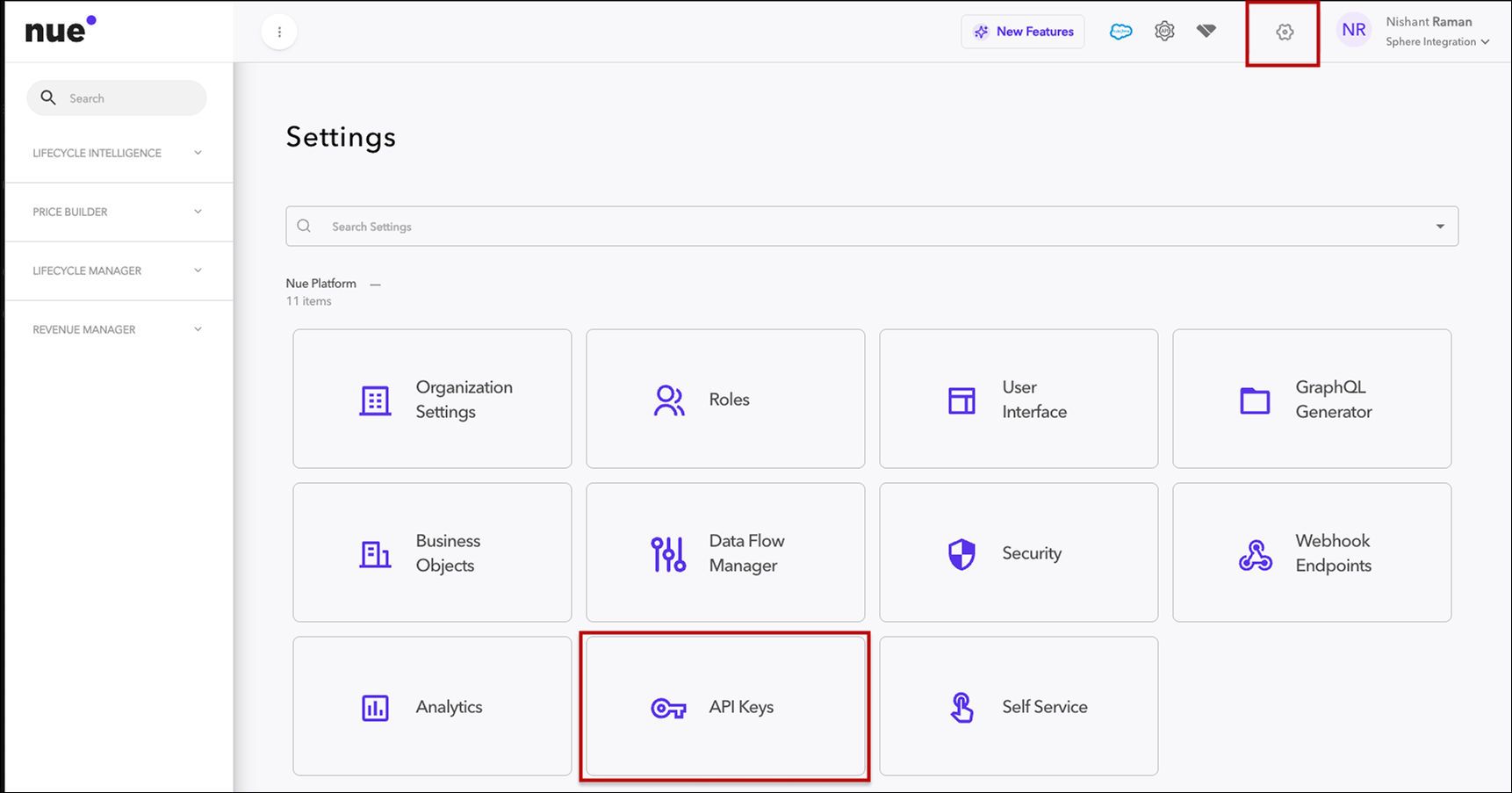
Task: Click the Salesforce cloud icon in header
Action: tap(1120, 32)
